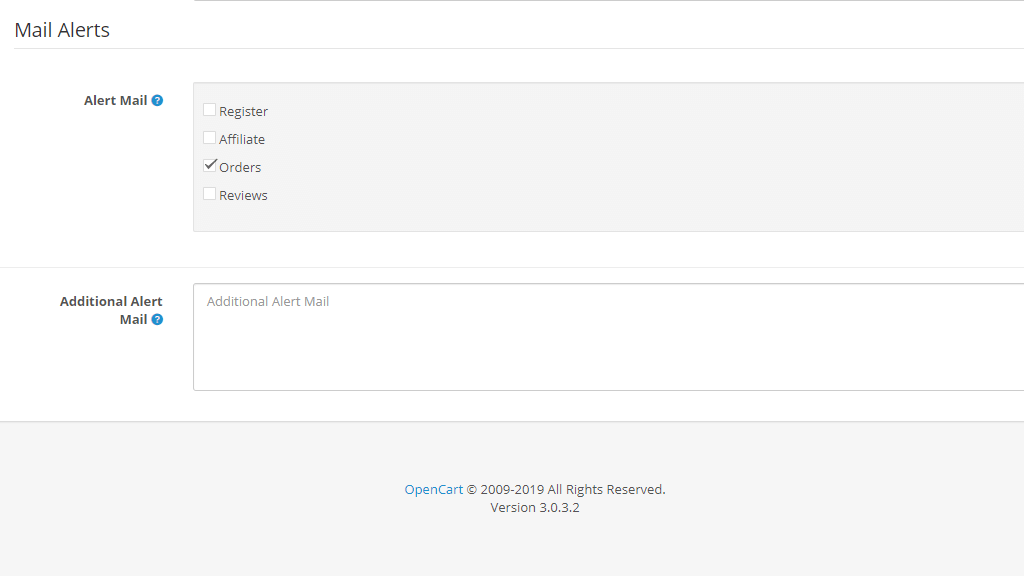This screenshot has width=1024, height=576.
Task: Click the Affiliate option label text
Action: (242, 140)
